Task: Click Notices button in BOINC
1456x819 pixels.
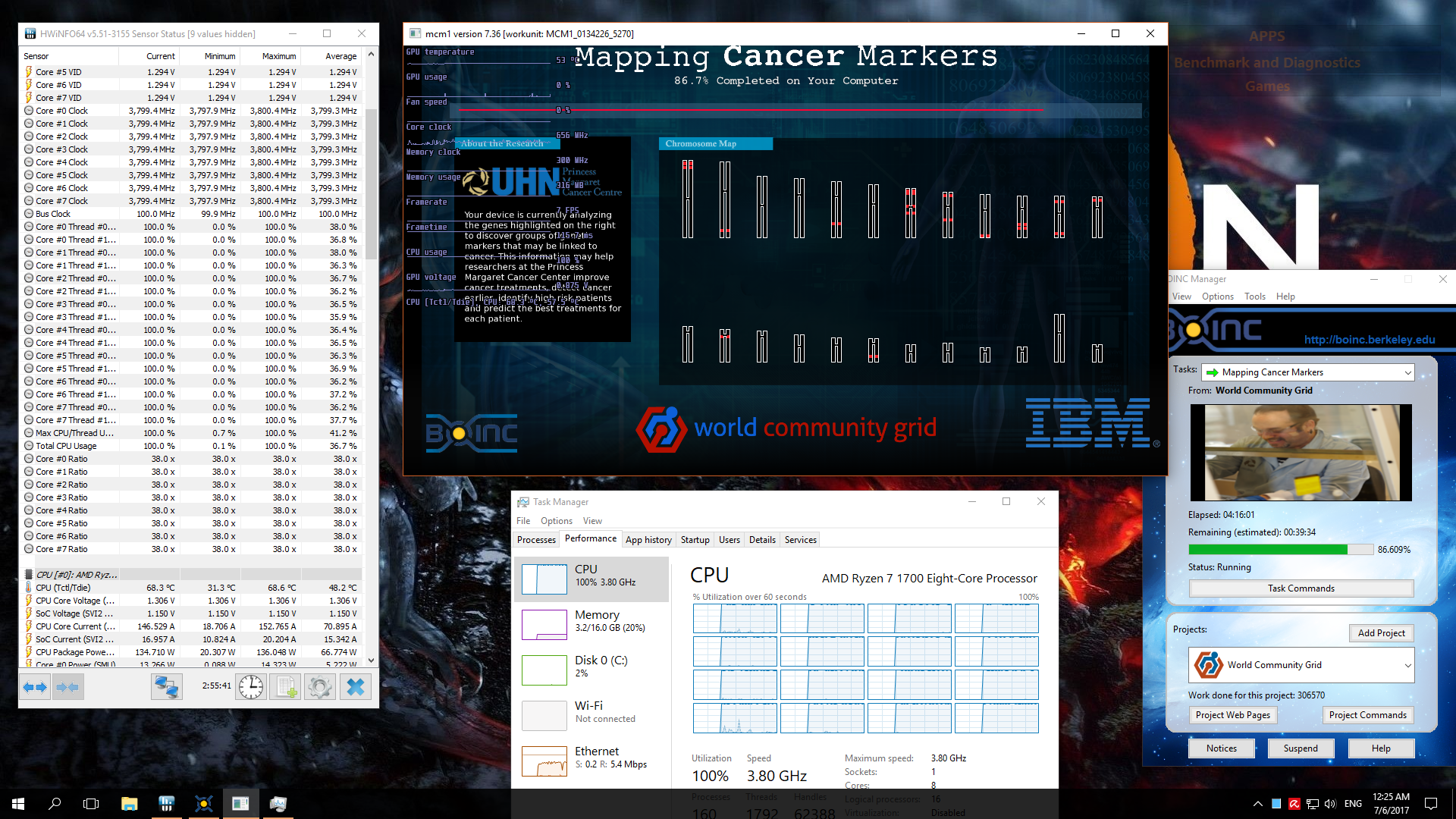Action: (x=1221, y=748)
